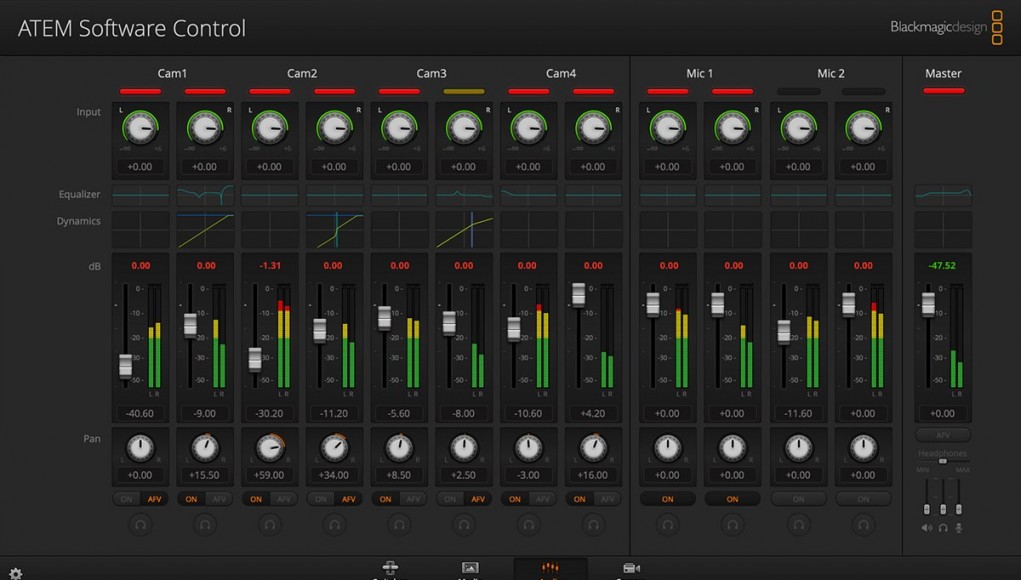The image size is (1021, 580).
Task: Click the +8.50 pan value field
Action: [x=399, y=475]
